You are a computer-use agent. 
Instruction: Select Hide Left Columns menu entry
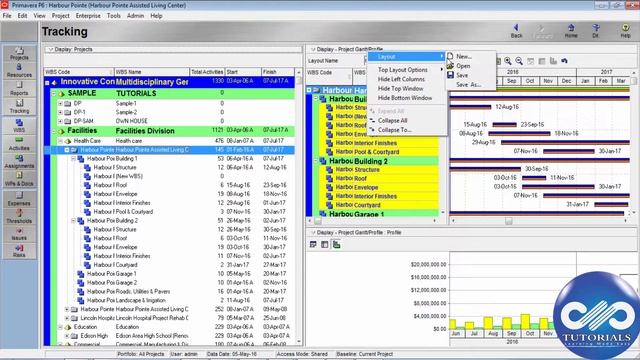click(407, 79)
